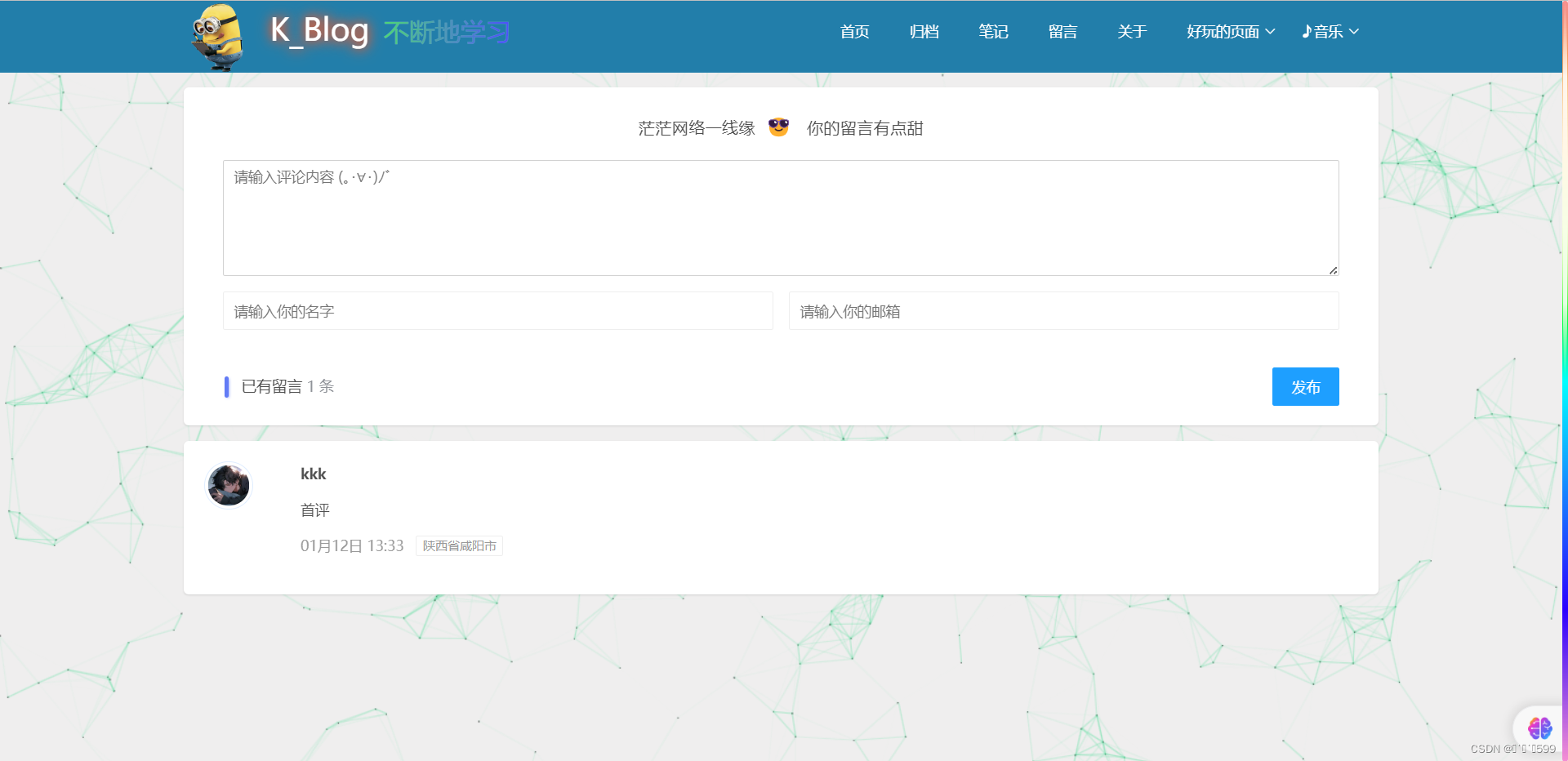This screenshot has width=1568, height=761.
Task: Open the 关于 page
Action: 1132,32
